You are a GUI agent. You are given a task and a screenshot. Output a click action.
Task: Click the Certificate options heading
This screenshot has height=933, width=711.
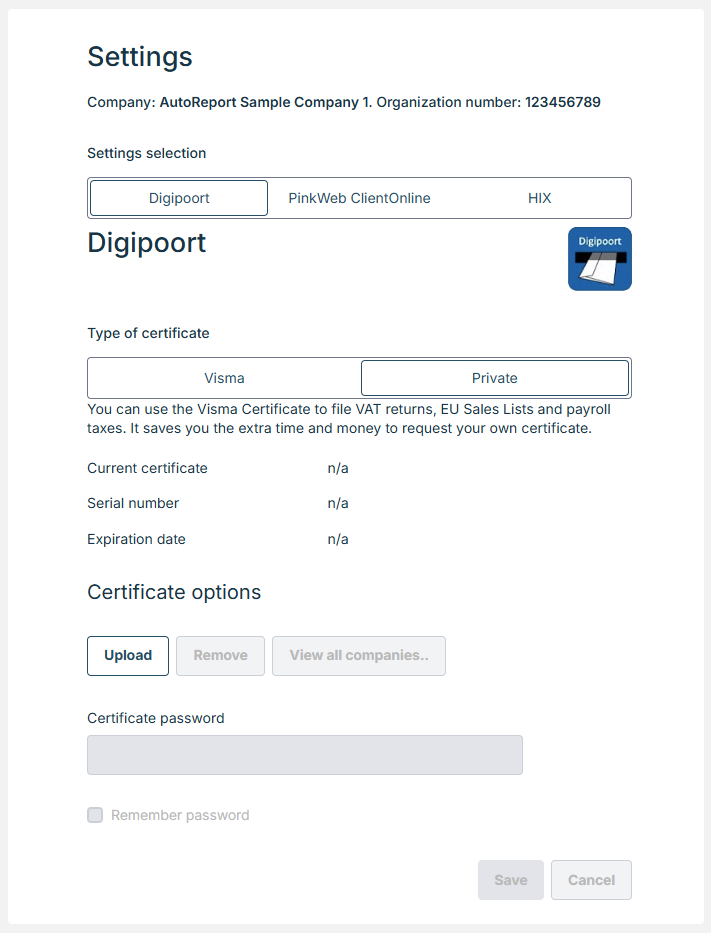pos(174,592)
